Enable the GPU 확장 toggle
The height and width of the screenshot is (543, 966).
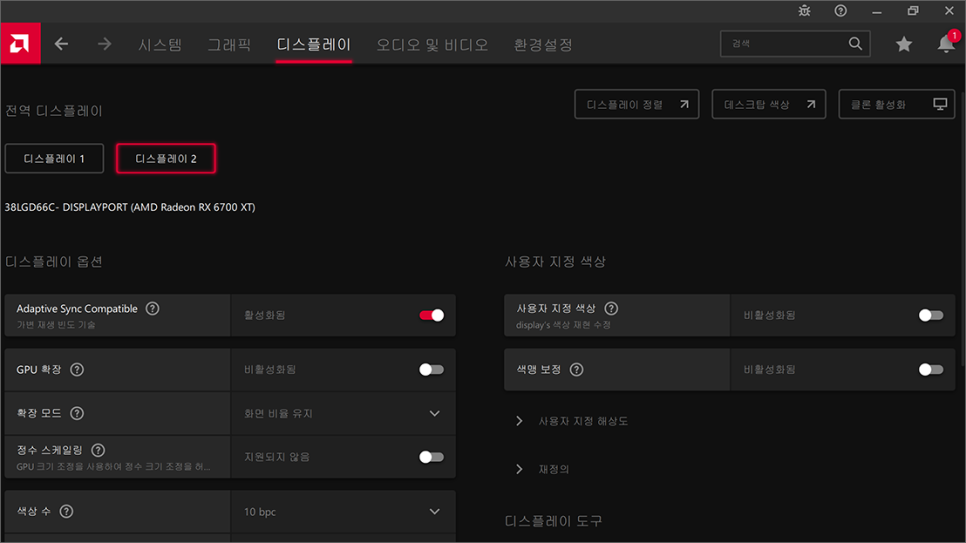431,370
